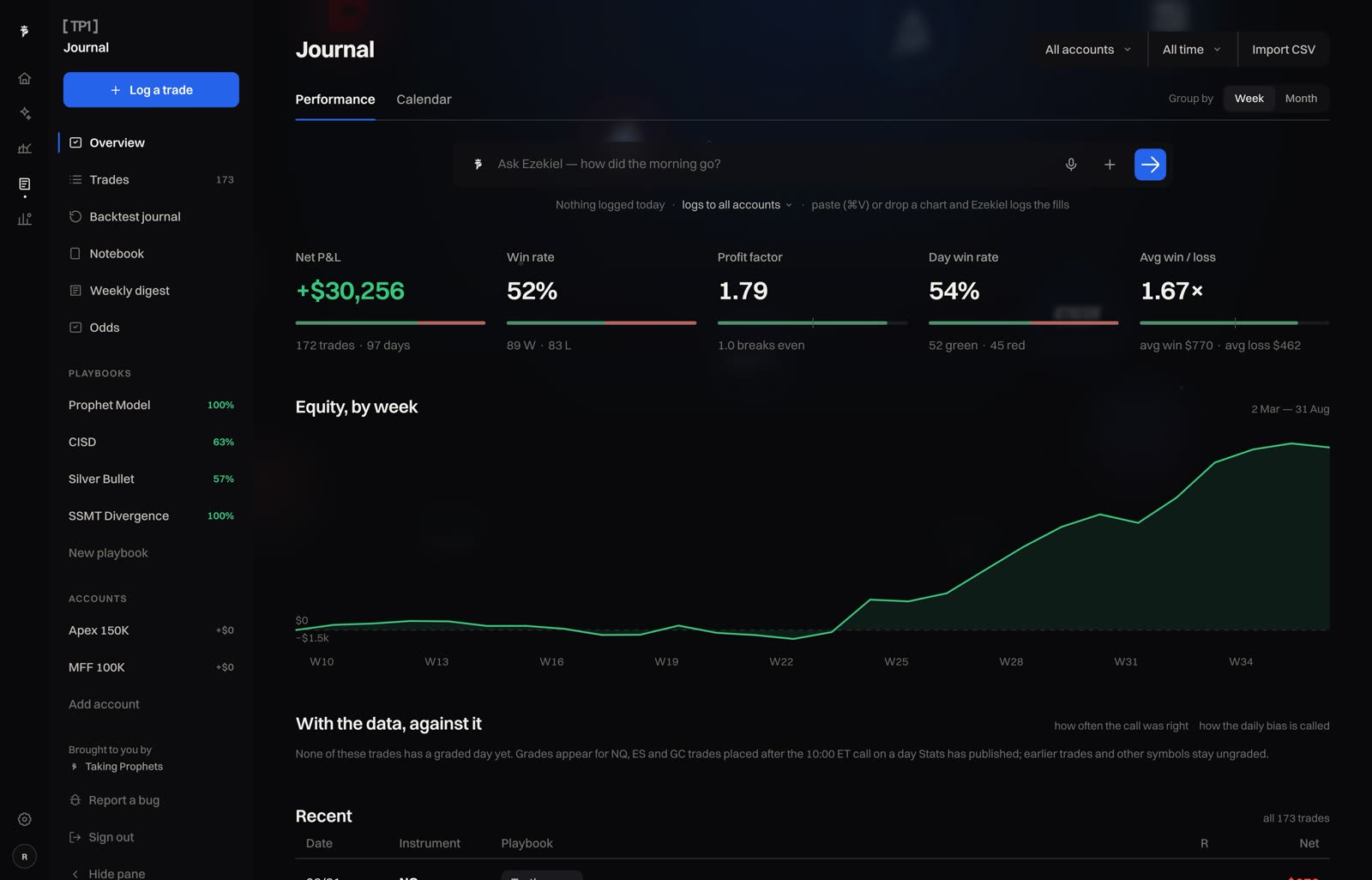
Task: Open Trades in the sidebar
Action: click(x=151, y=179)
